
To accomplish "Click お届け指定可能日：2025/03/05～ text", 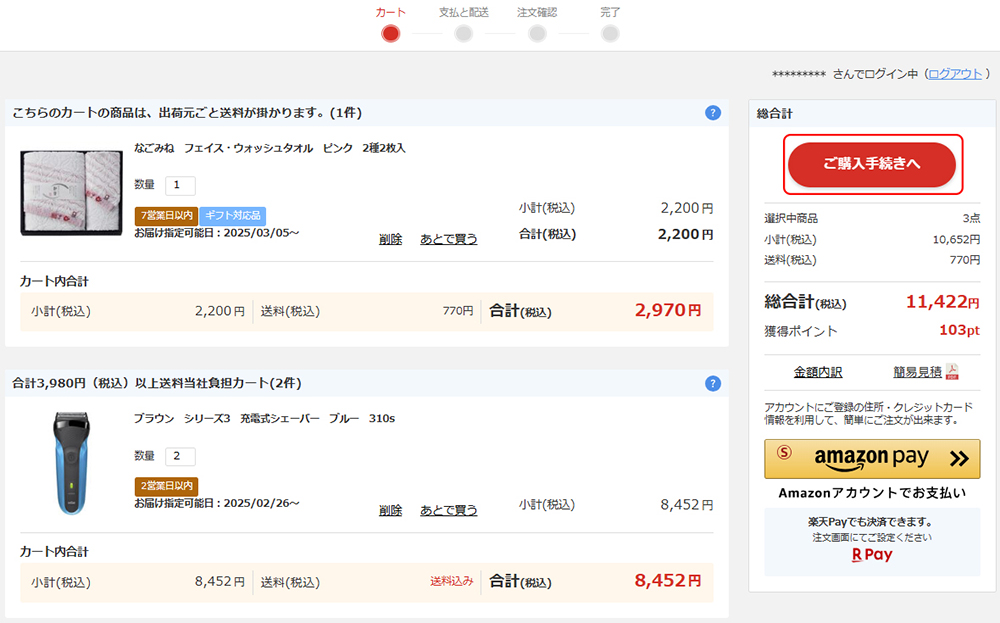I will pos(216,233).
